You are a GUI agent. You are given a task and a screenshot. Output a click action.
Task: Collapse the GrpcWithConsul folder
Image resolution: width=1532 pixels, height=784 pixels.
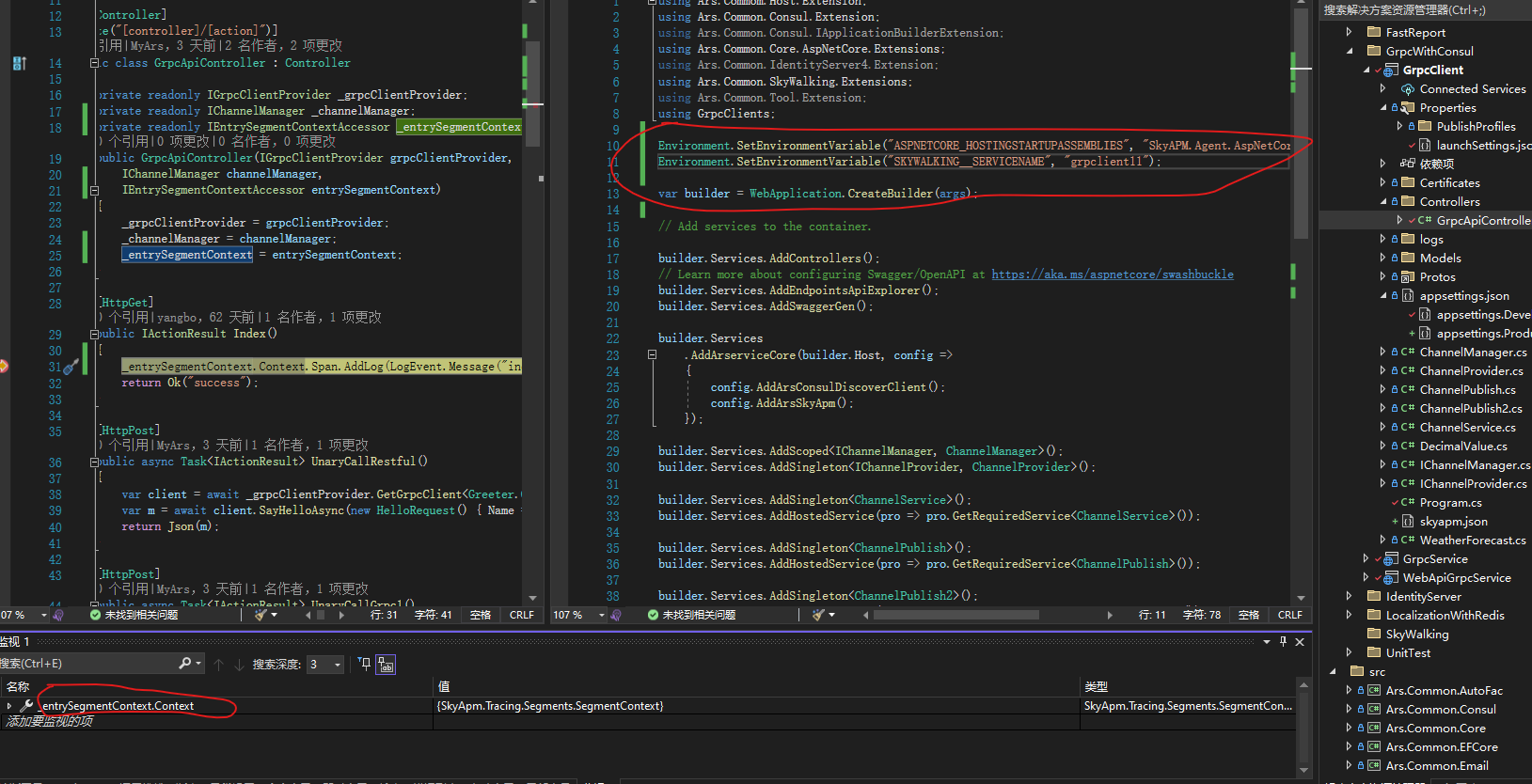coord(1350,52)
